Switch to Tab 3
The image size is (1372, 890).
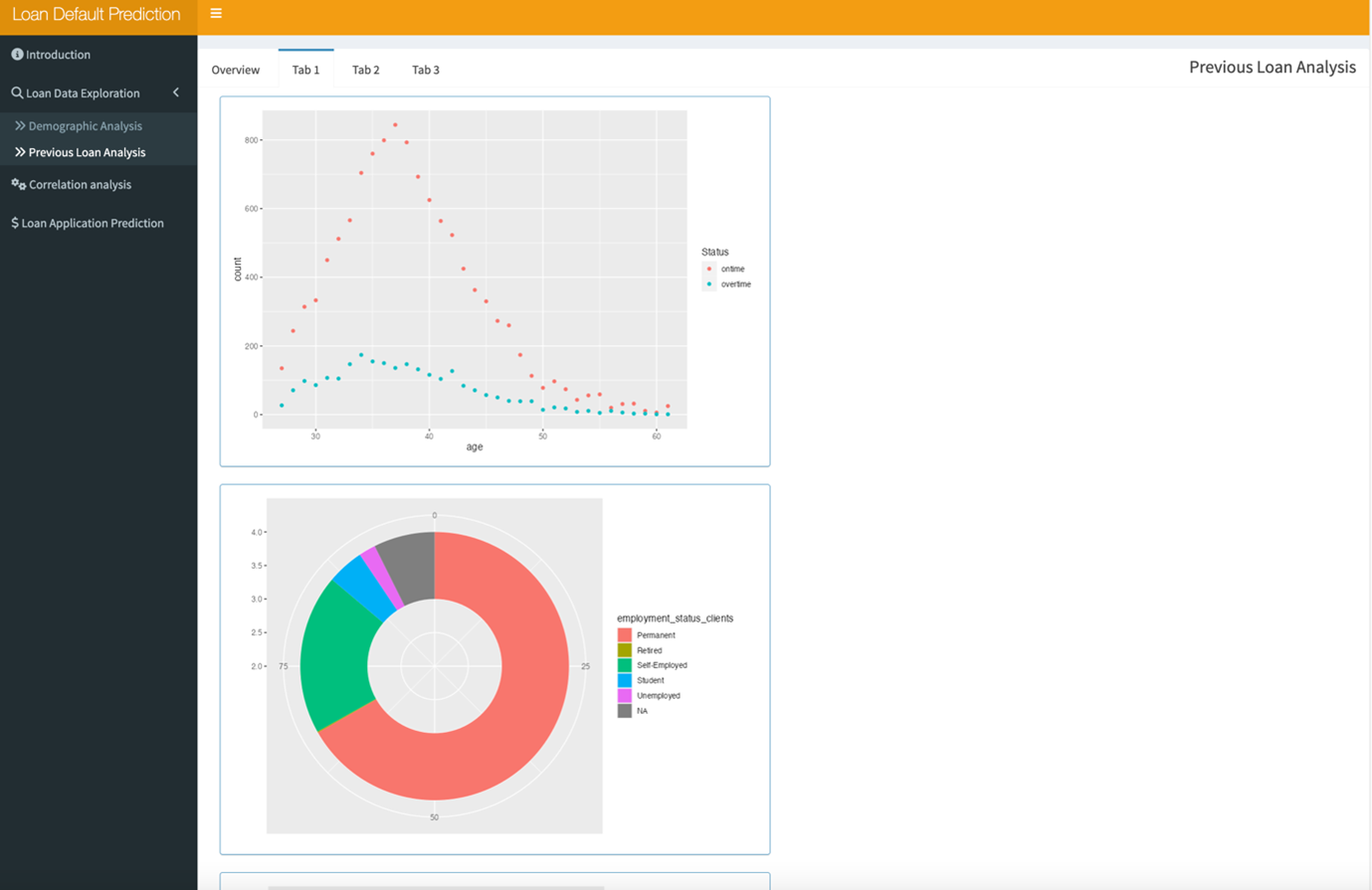426,70
